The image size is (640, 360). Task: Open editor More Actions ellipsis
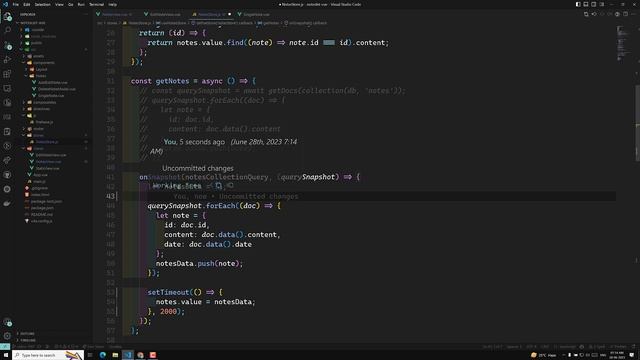(x=633, y=14)
